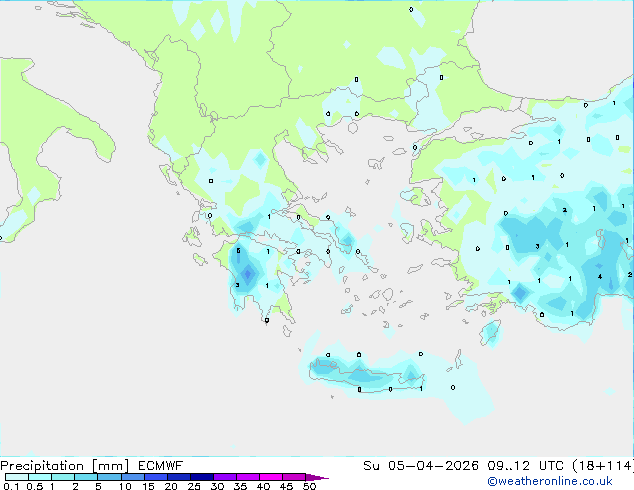Click the 0.1–0.5 mm legend color swatch

click(17, 477)
